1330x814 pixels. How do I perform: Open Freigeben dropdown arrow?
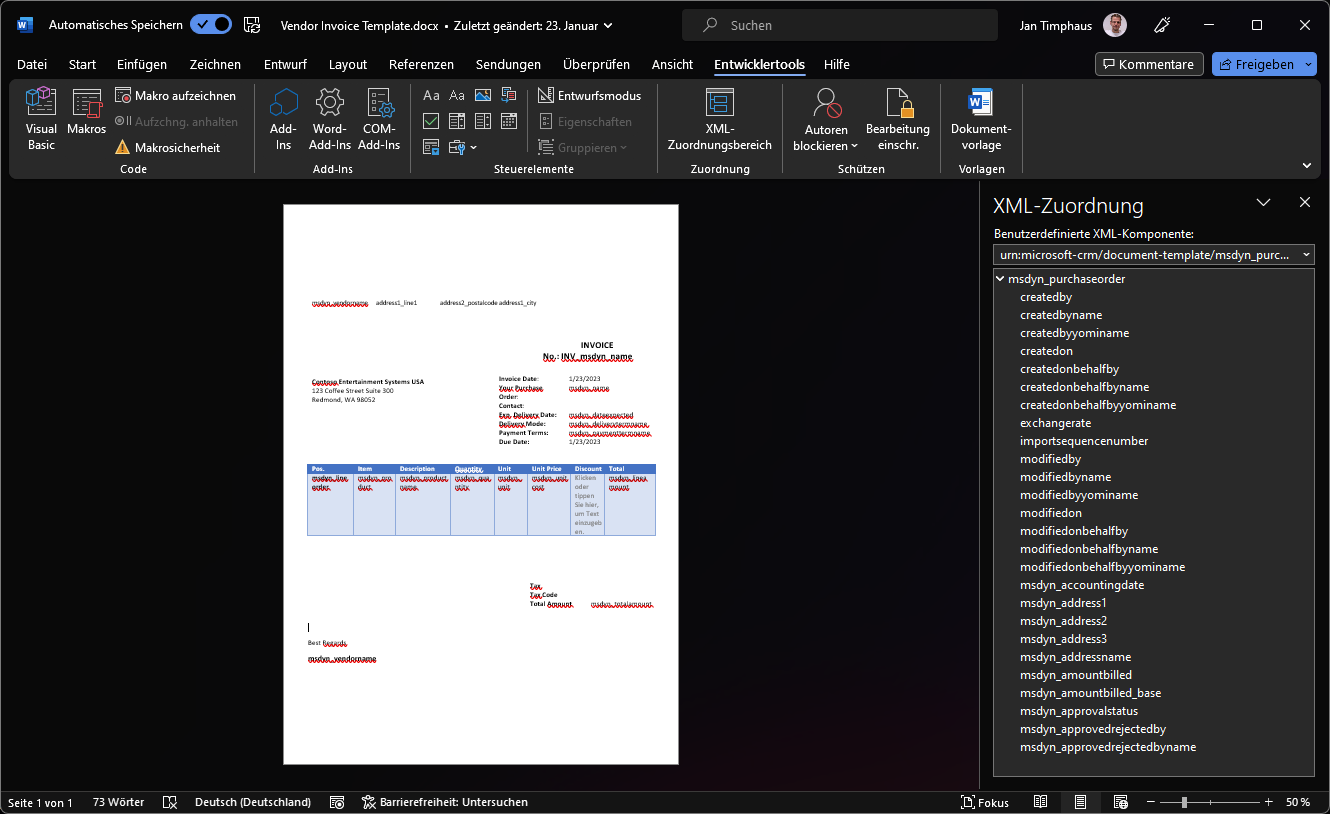click(x=1309, y=64)
